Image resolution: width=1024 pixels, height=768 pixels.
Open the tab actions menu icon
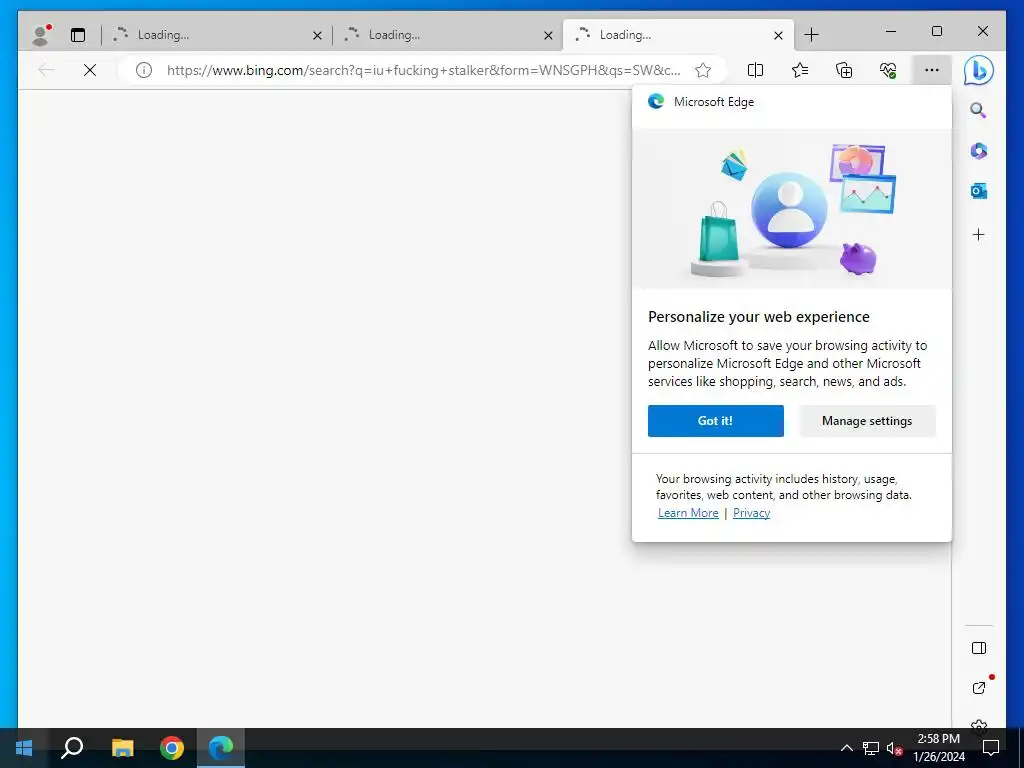[x=78, y=35]
